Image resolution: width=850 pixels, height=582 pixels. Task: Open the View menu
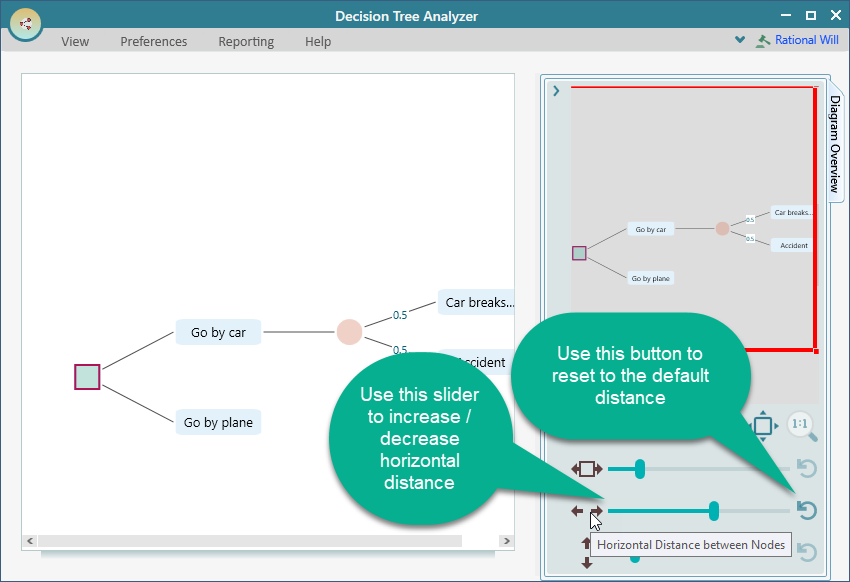(x=75, y=42)
